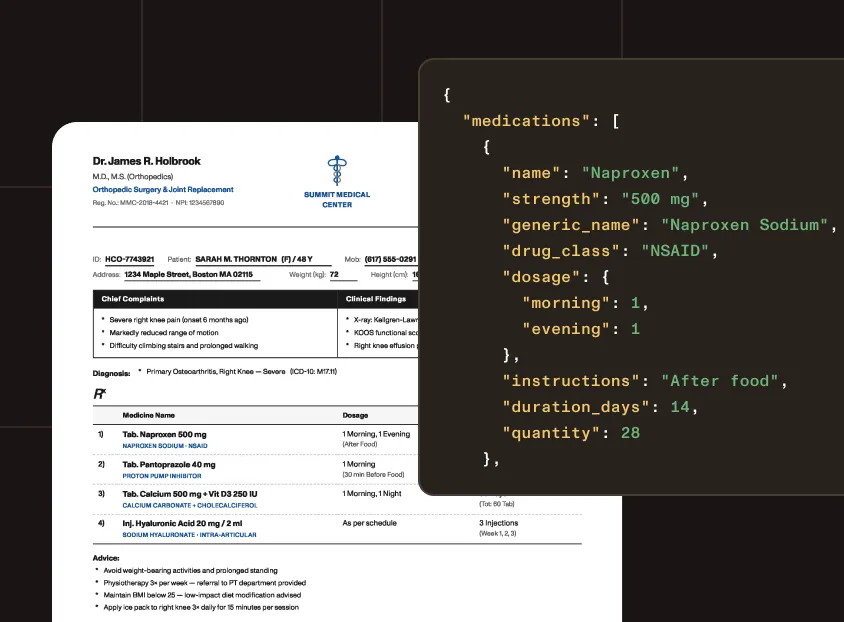Image resolution: width=844 pixels, height=622 pixels.
Task: Click the patient ID HCO-7743921 field
Action: point(129,259)
